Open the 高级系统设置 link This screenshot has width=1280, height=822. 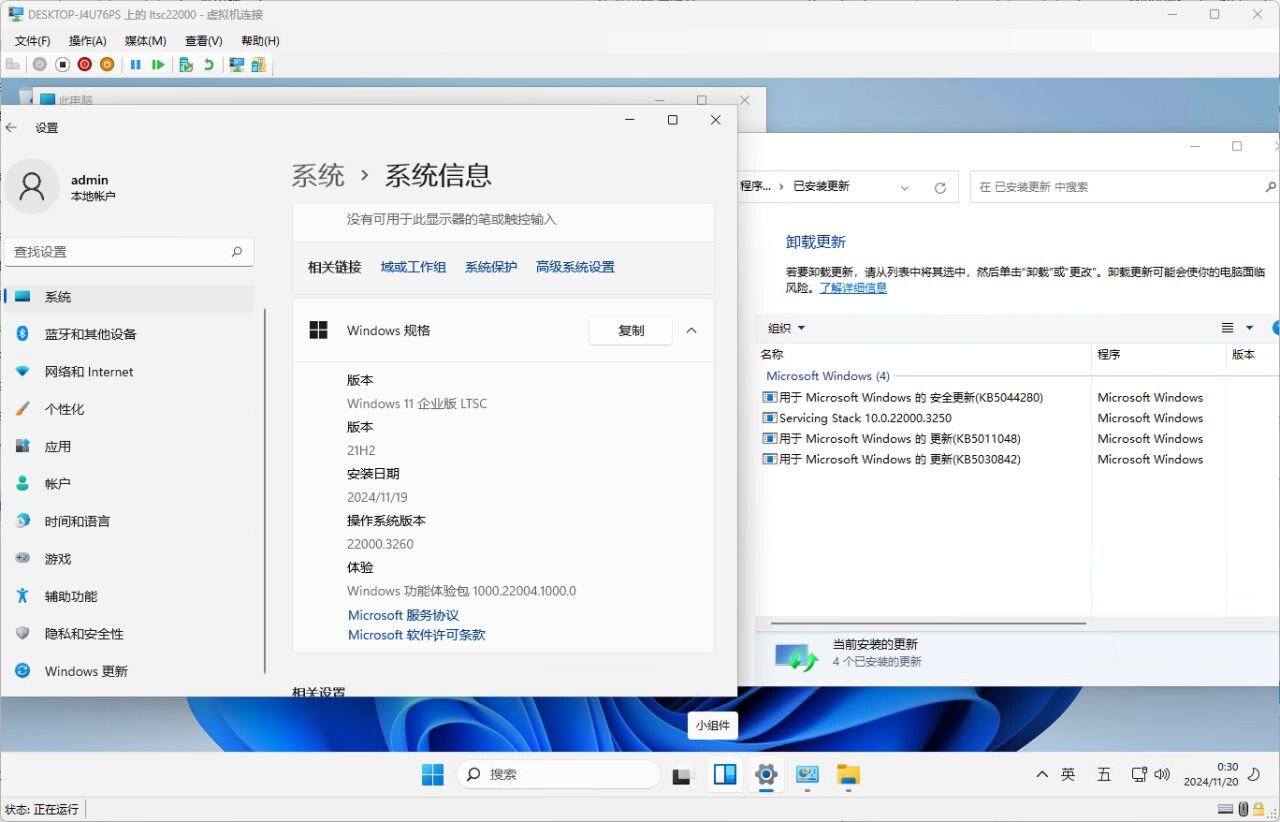[575, 267]
